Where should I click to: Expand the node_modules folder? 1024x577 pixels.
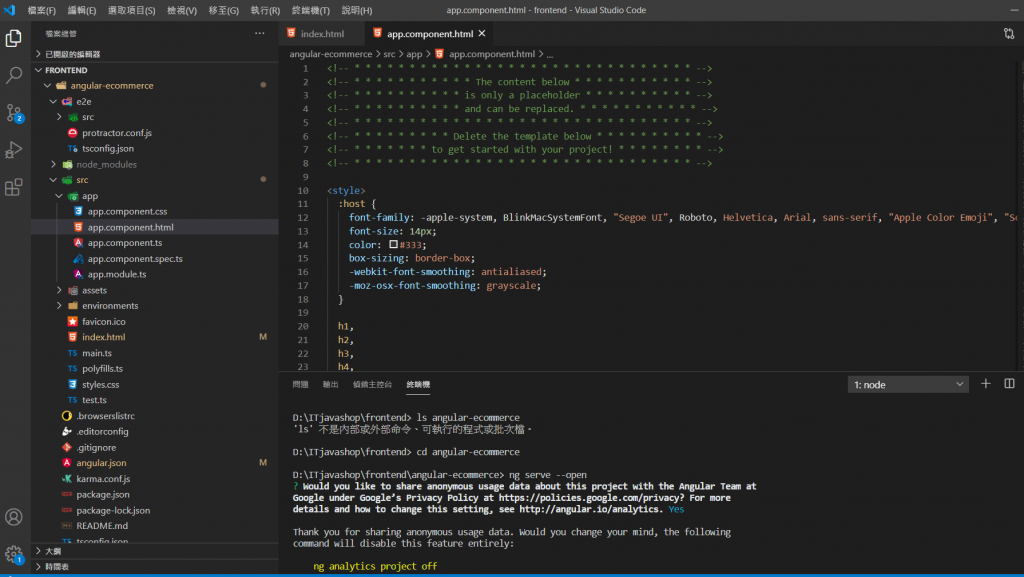[106, 164]
